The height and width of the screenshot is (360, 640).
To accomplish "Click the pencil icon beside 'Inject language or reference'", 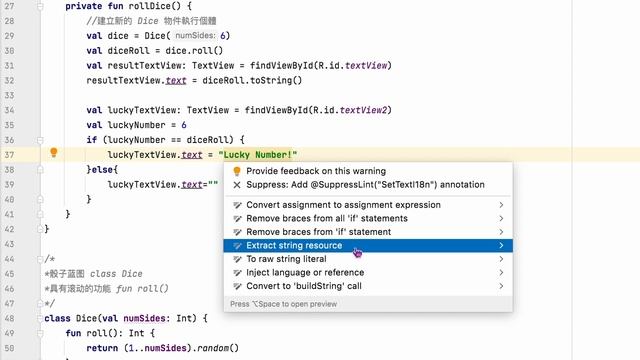I will [237, 272].
